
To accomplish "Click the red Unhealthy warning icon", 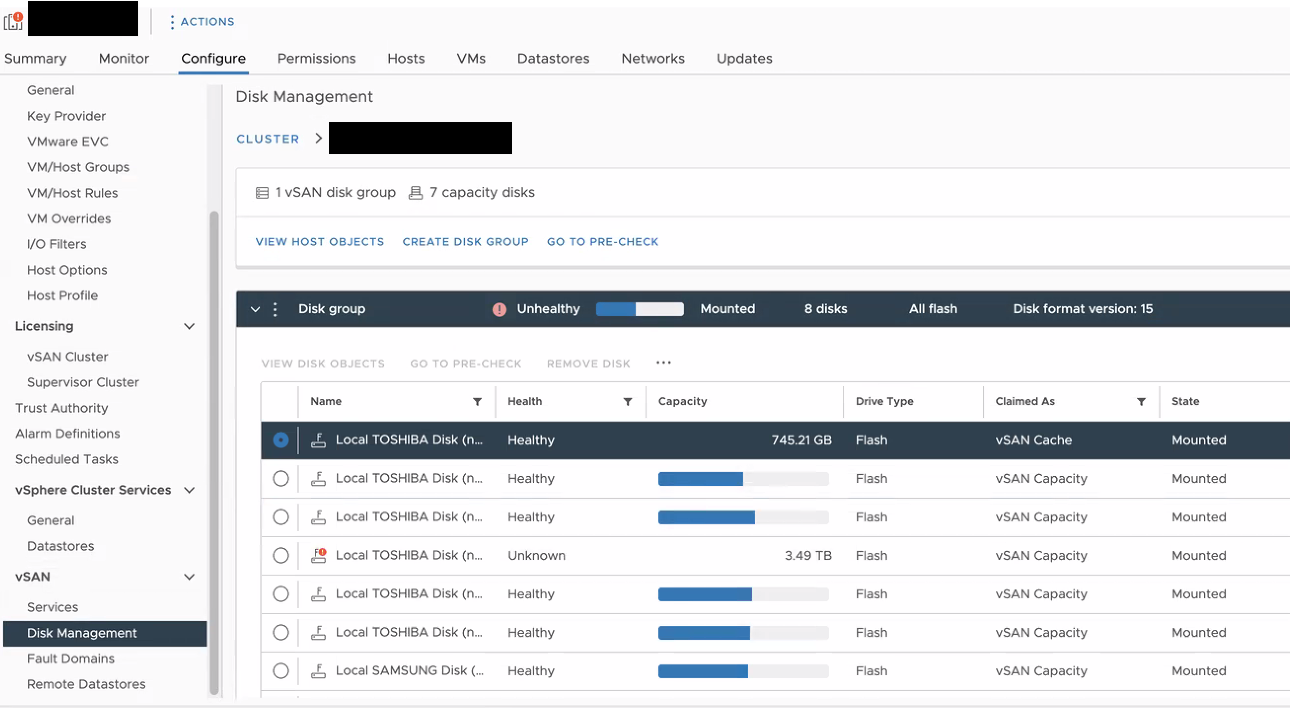I will click(x=499, y=309).
